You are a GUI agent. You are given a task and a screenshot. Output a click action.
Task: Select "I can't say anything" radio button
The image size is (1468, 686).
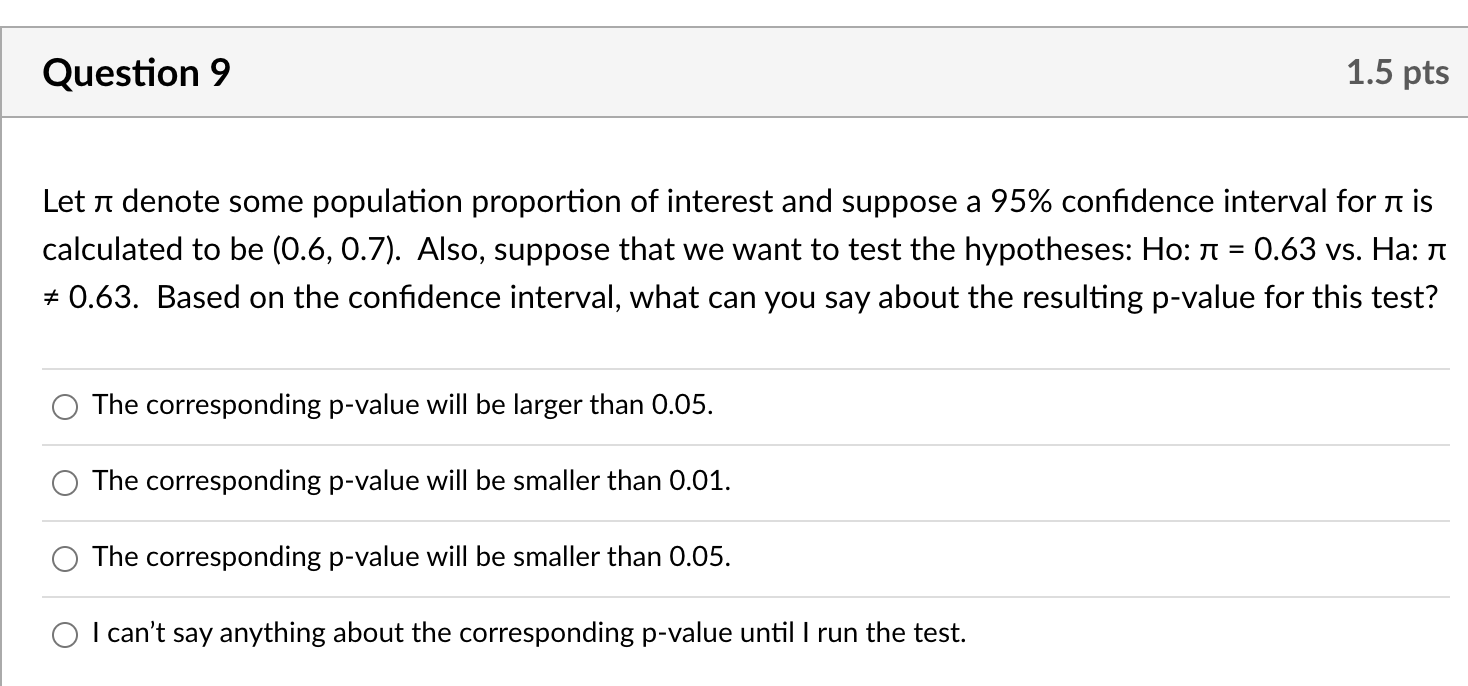tap(64, 633)
